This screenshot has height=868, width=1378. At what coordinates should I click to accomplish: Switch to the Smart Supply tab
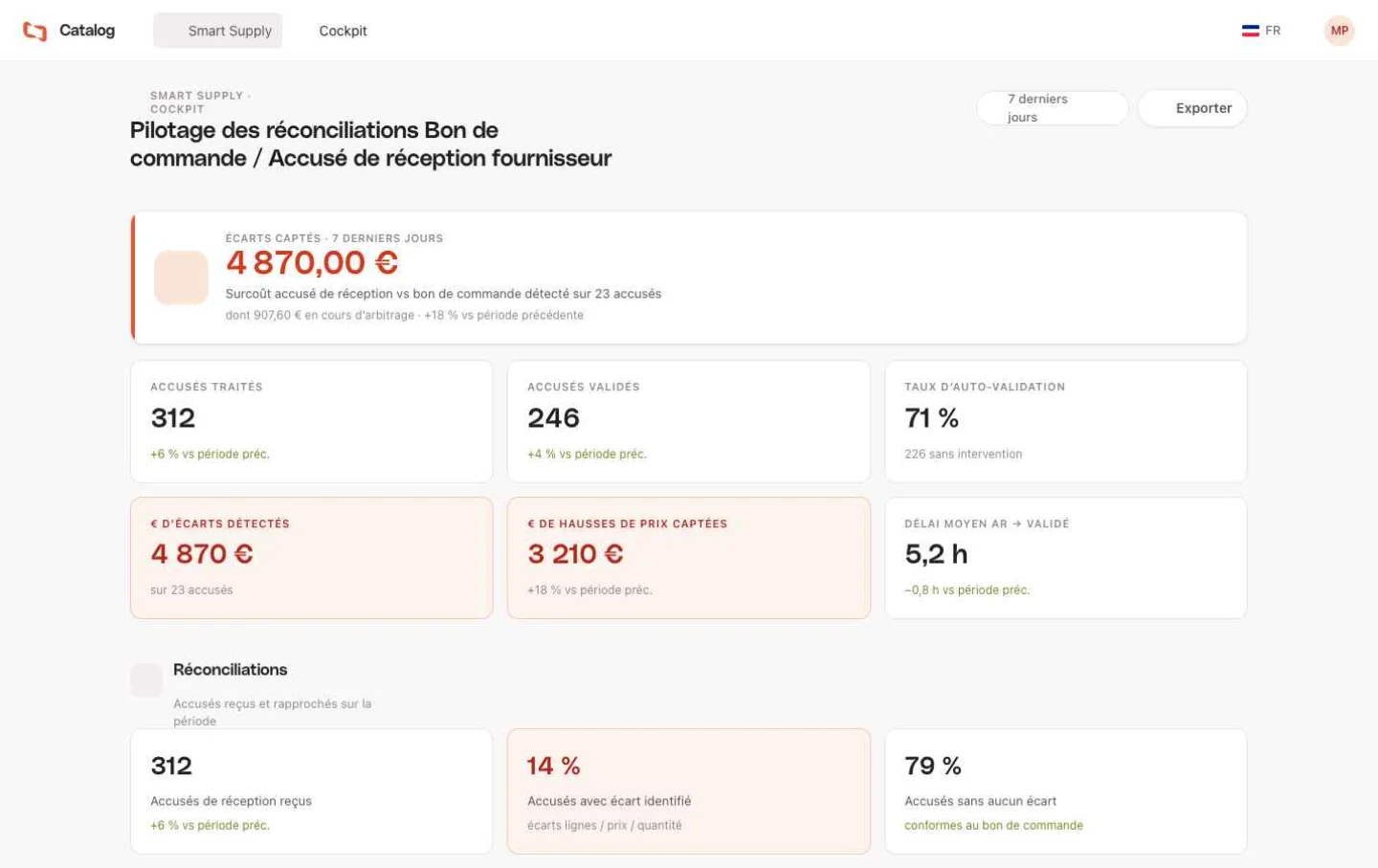[x=218, y=31]
